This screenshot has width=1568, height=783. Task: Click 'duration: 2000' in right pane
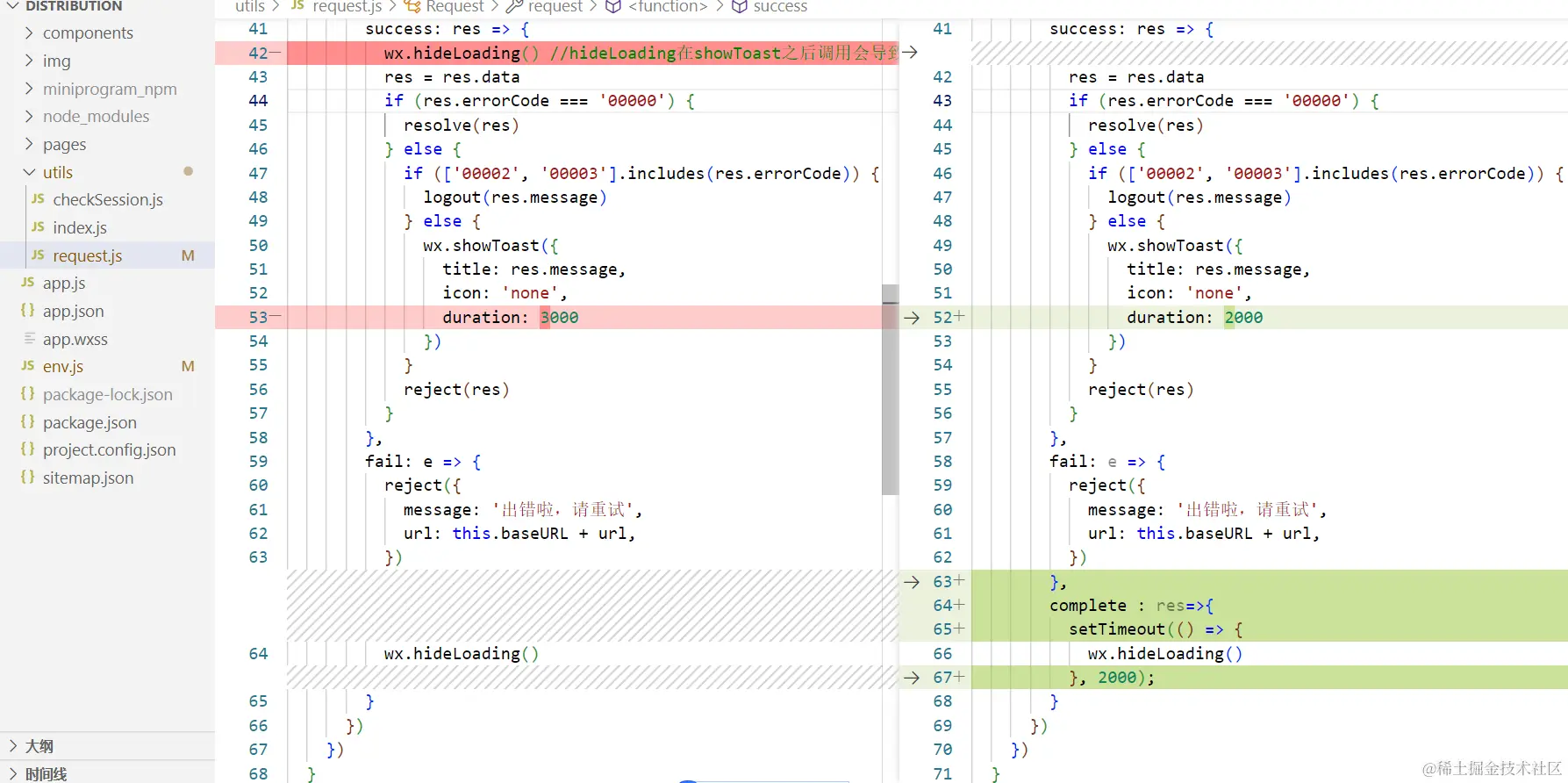tap(1194, 317)
